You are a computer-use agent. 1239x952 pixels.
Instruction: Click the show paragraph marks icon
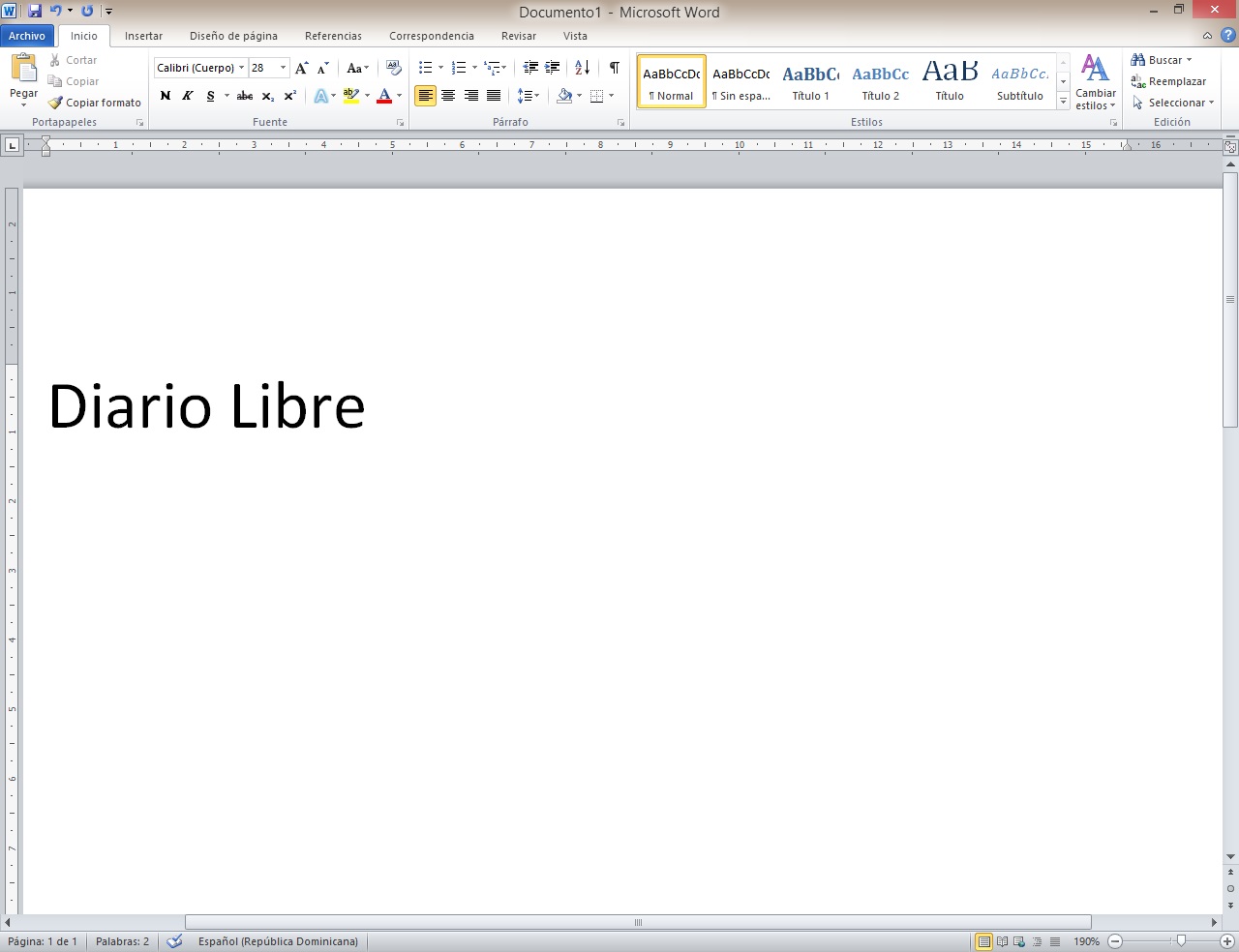coord(614,68)
